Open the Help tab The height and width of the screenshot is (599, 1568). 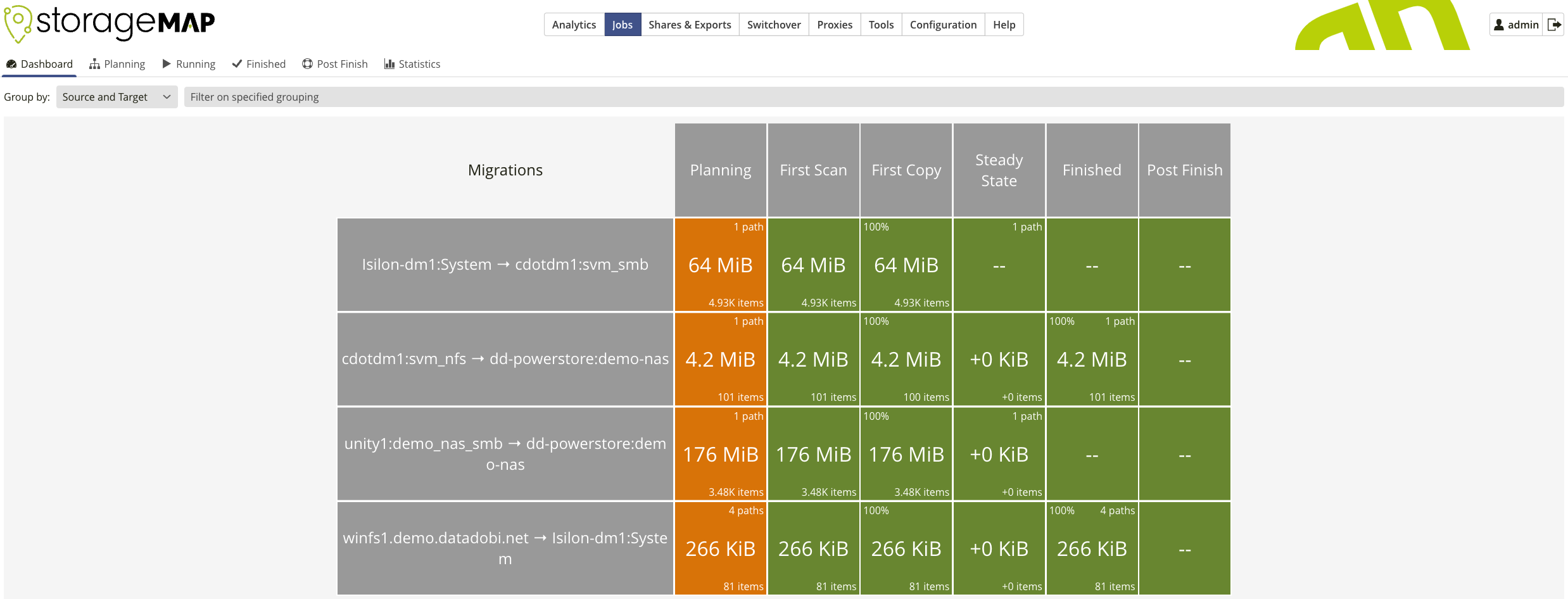point(1004,24)
